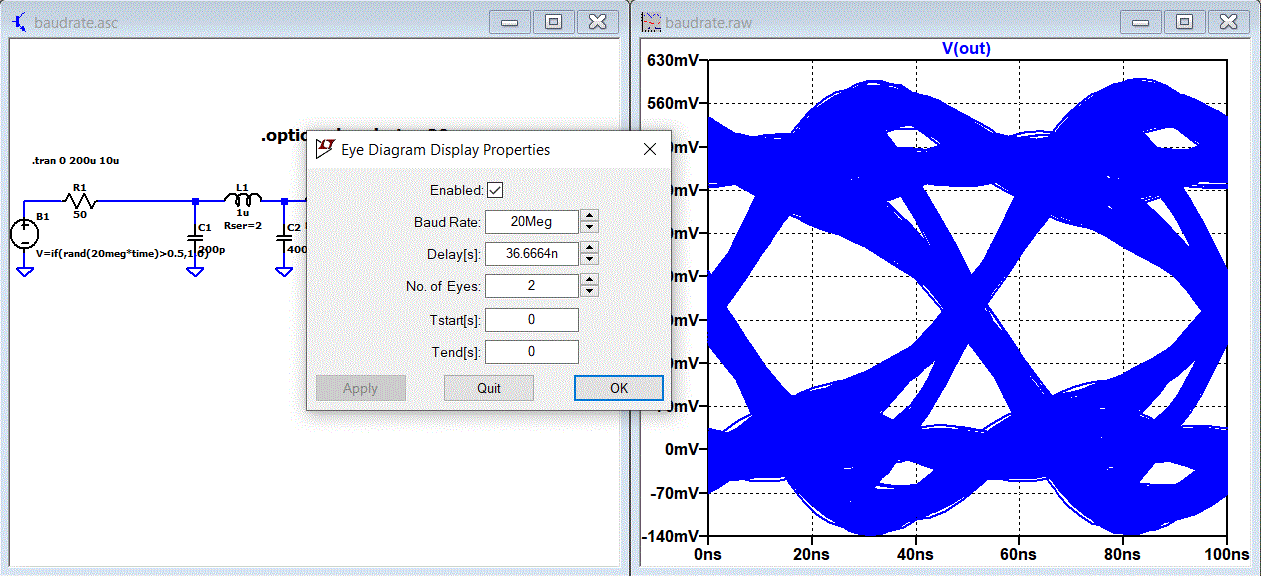This screenshot has height=576, width=1261.
Task: Increment No. of Eyes with up arrow
Action: coord(589,280)
